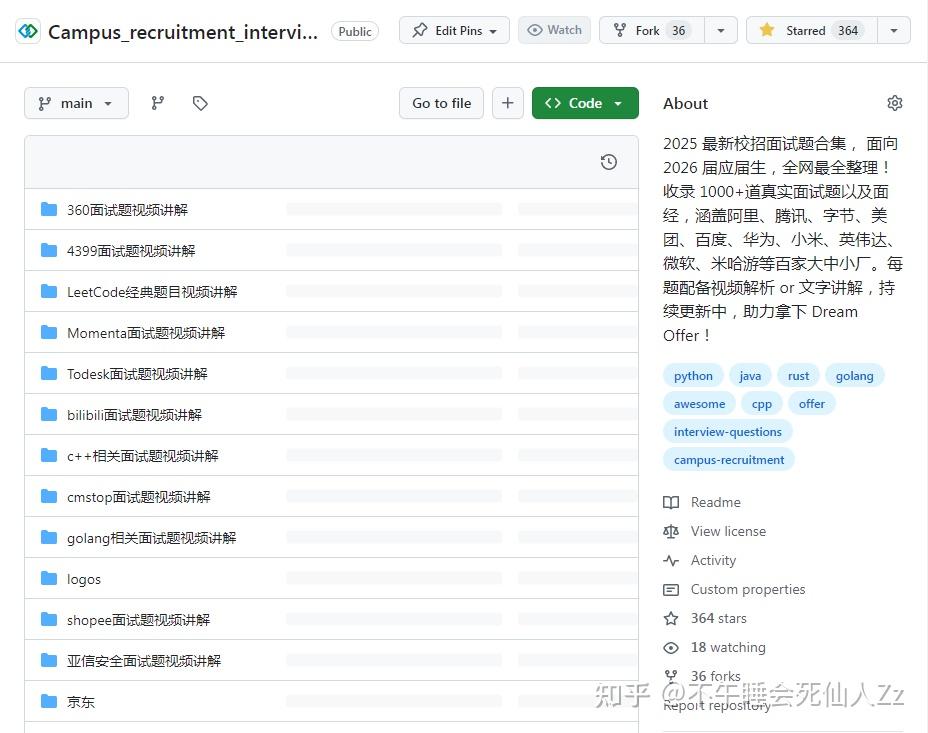This screenshot has height=733, width=928.
Task: Toggle Watch for this repository
Action: coord(553,30)
